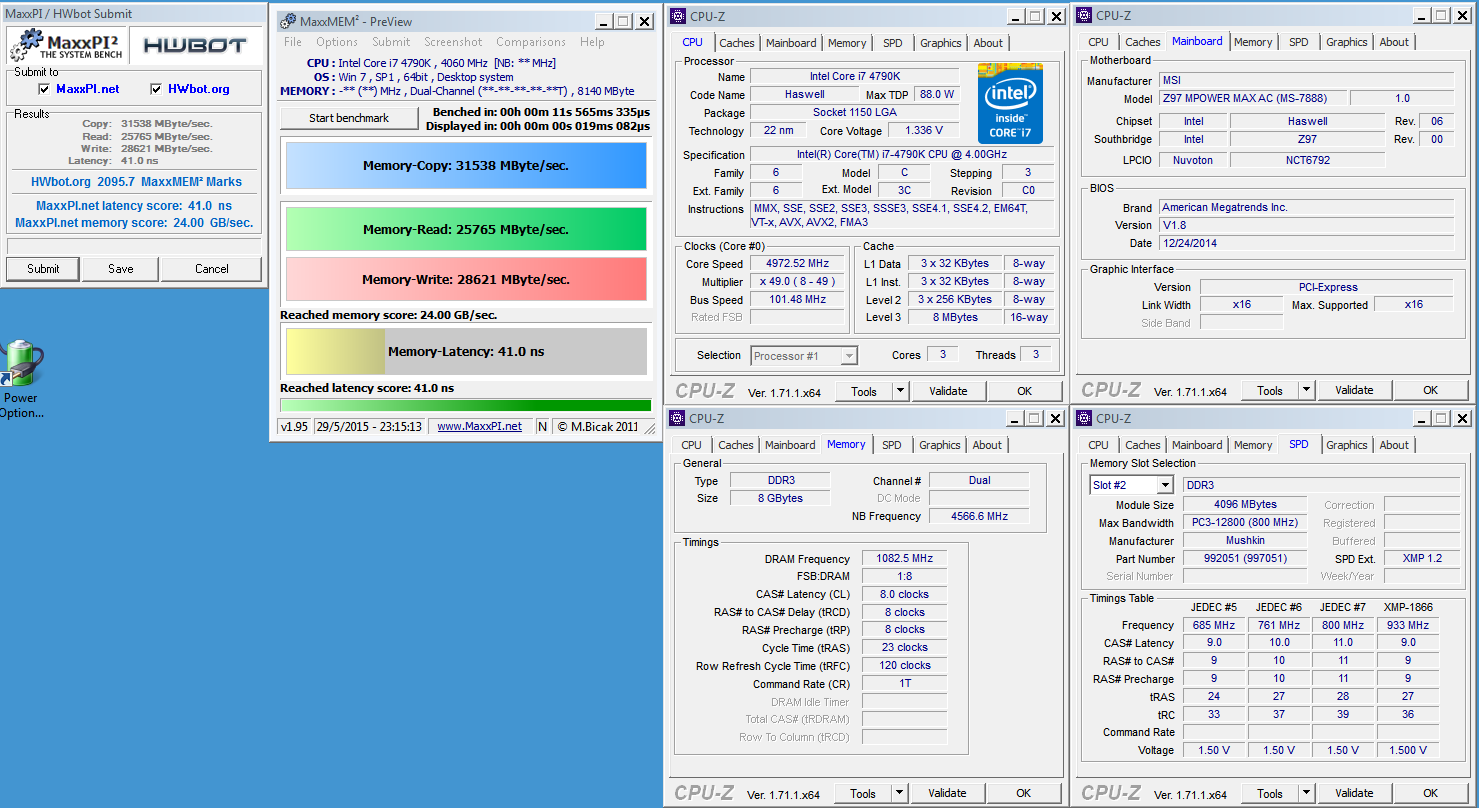
Task: Click the Intel Core i7 logo badge
Action: tap(1010, 104)
